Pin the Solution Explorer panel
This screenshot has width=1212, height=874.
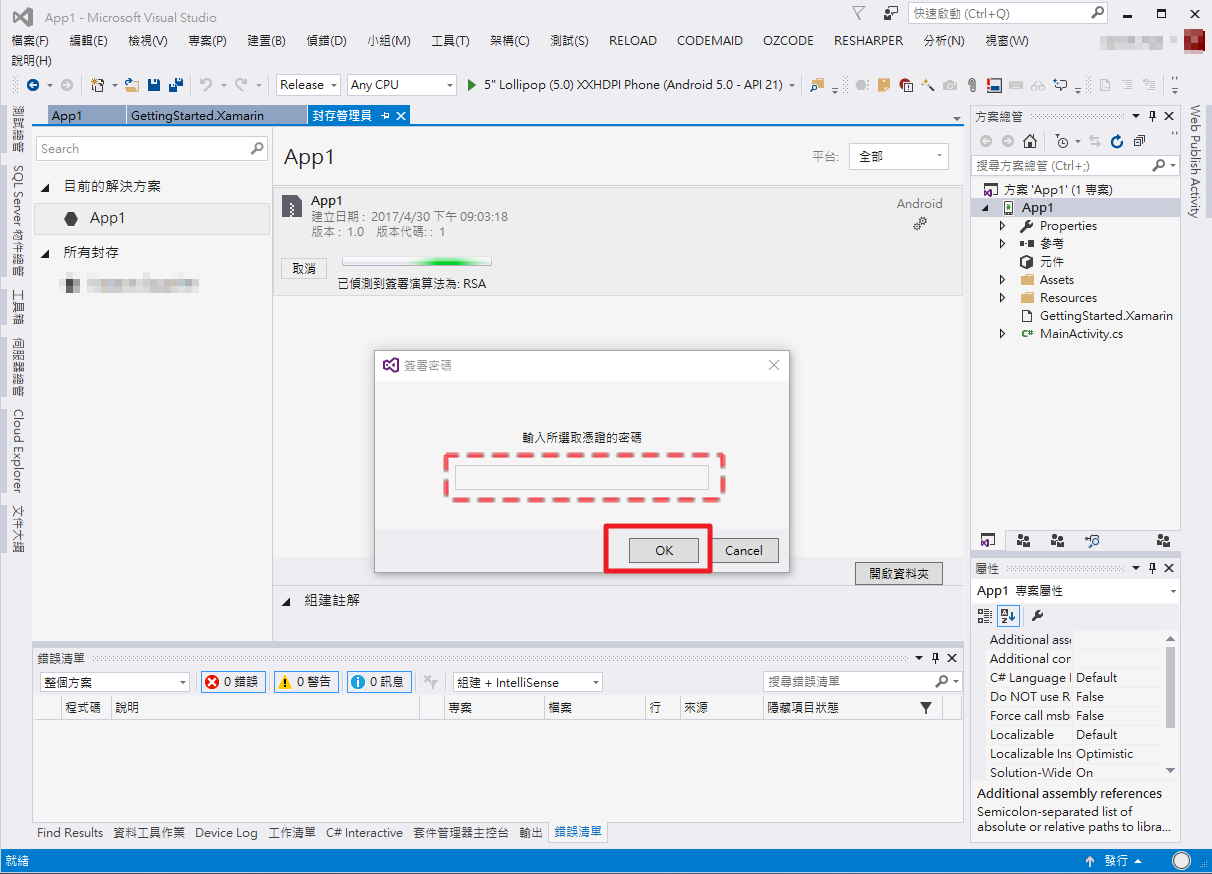pos(1152,117)
